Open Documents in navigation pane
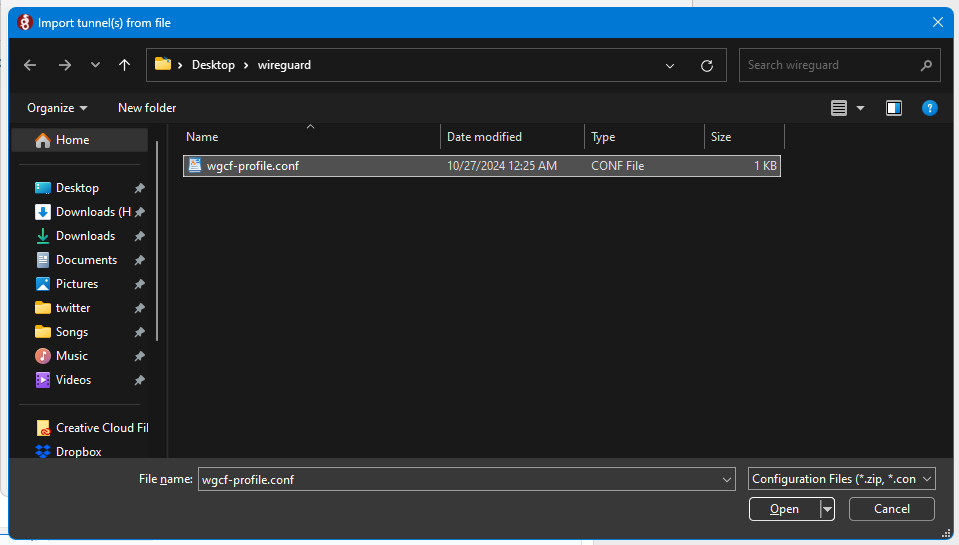 (x=76, y=260)
